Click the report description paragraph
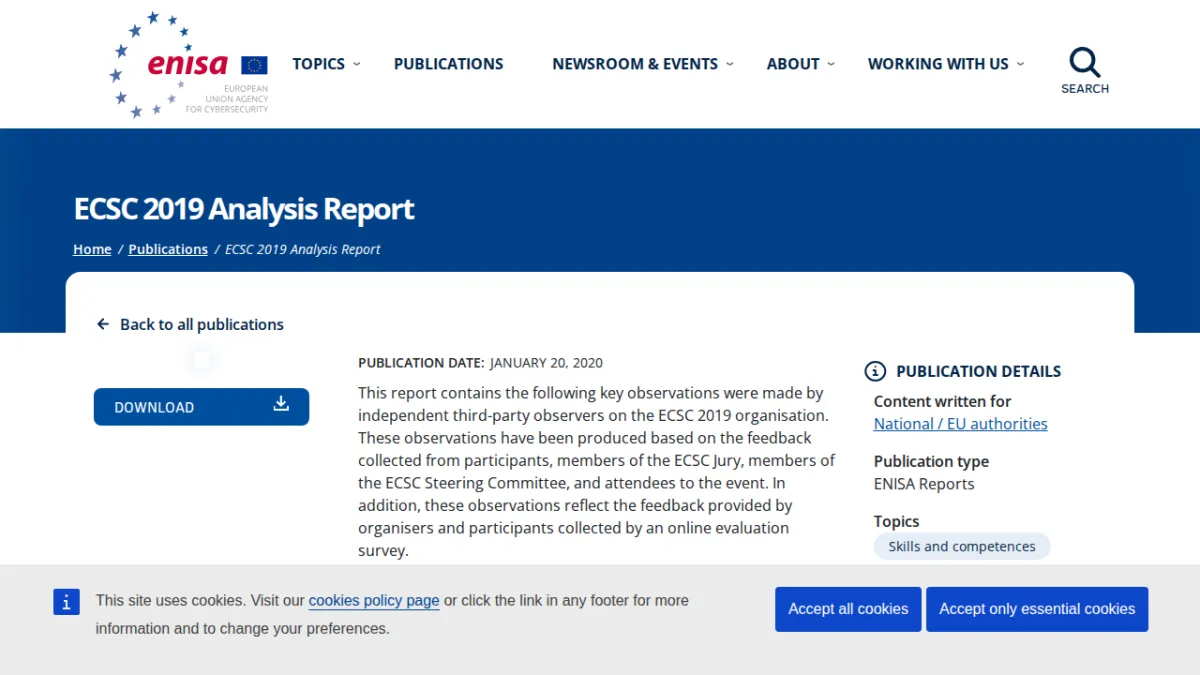Screen dimensions: 1200x675 point(597,471)
